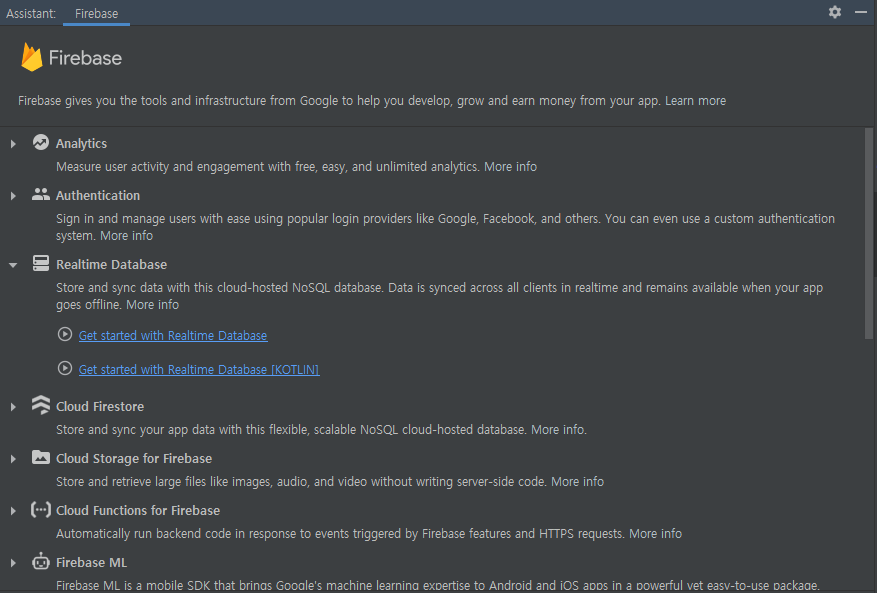Select the Realtime Database heading text
This screenshot has width=877, height=593.
pyautogui.click(x=111, y=265)
